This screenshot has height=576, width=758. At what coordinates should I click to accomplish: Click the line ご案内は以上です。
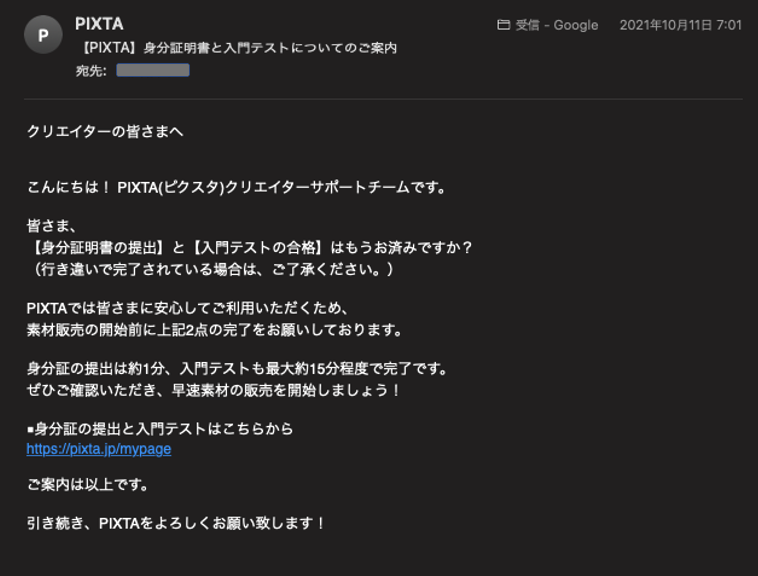pyautogui.click(x=87, y=484)
